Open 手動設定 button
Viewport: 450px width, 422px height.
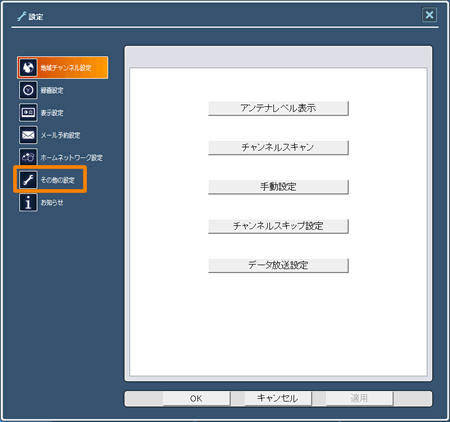[x=278, y=187]
